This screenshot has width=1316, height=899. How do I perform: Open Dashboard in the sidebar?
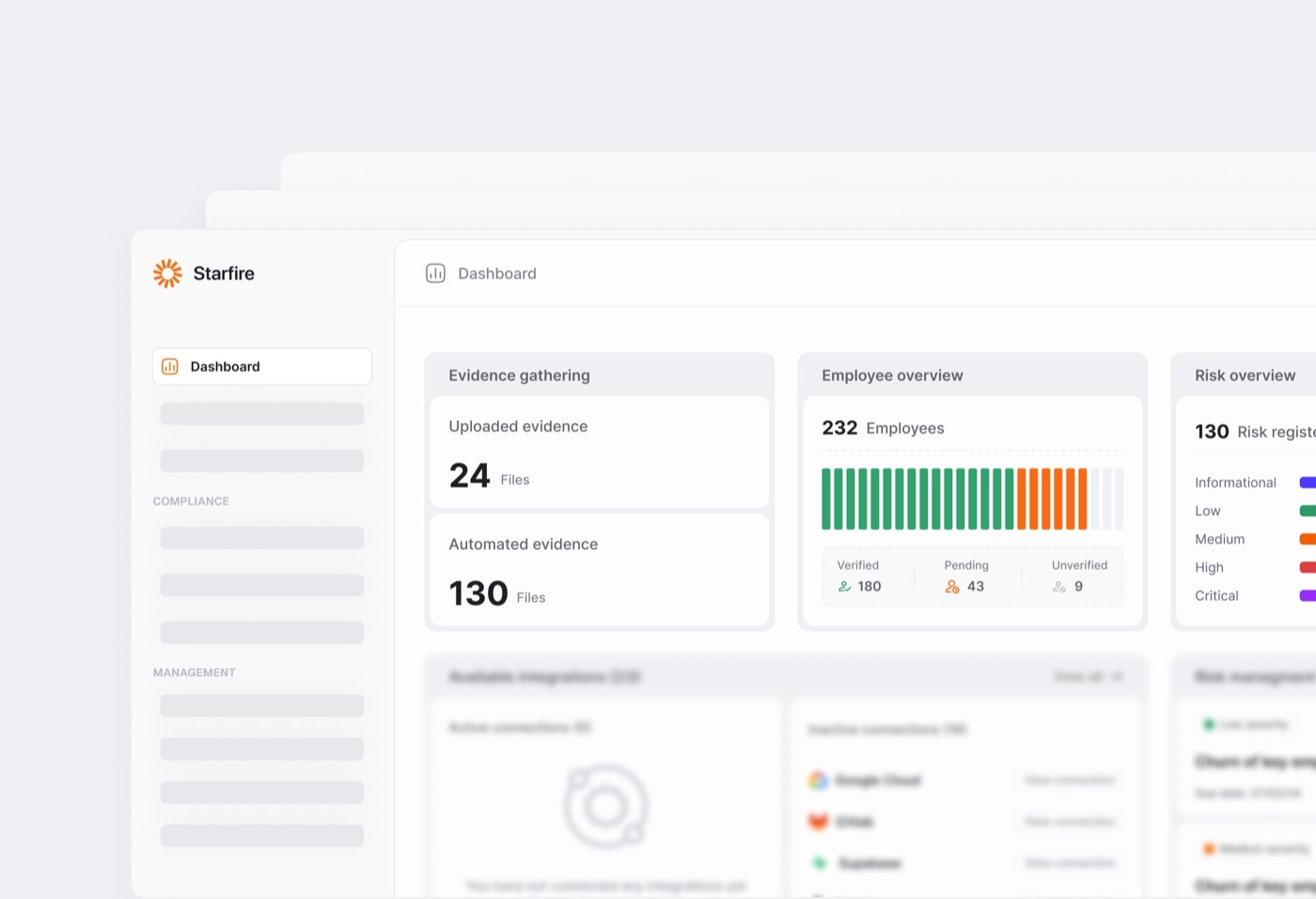click(262, 367)
